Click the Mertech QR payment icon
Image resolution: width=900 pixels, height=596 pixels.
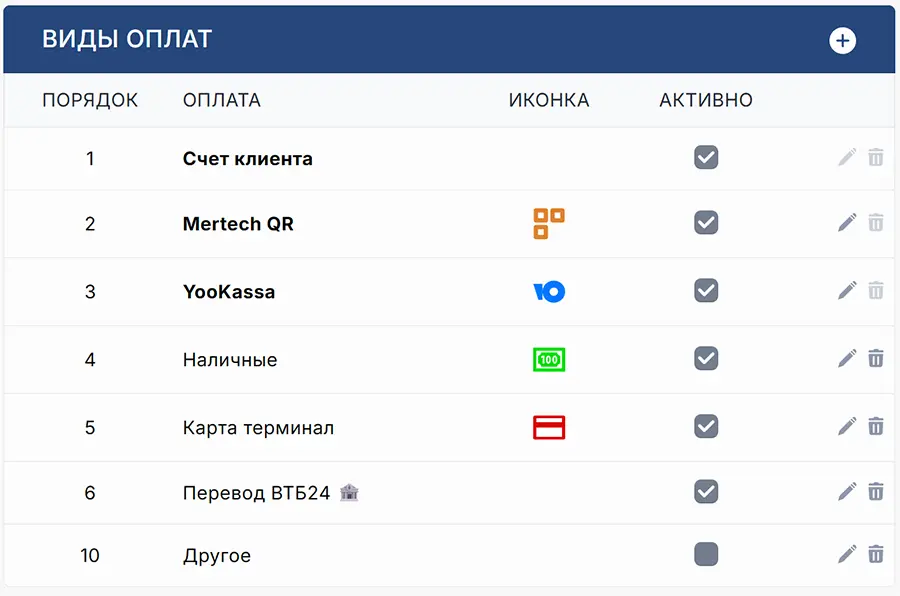[x=547, y=224]
